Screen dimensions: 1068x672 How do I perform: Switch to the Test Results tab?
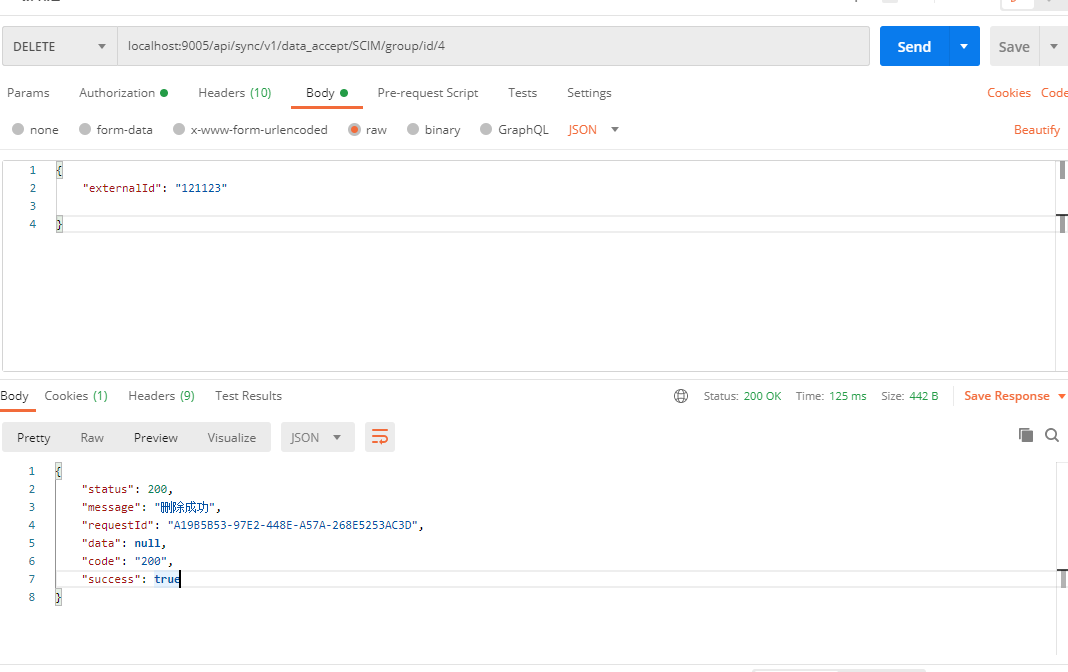(x=249, y=396)
